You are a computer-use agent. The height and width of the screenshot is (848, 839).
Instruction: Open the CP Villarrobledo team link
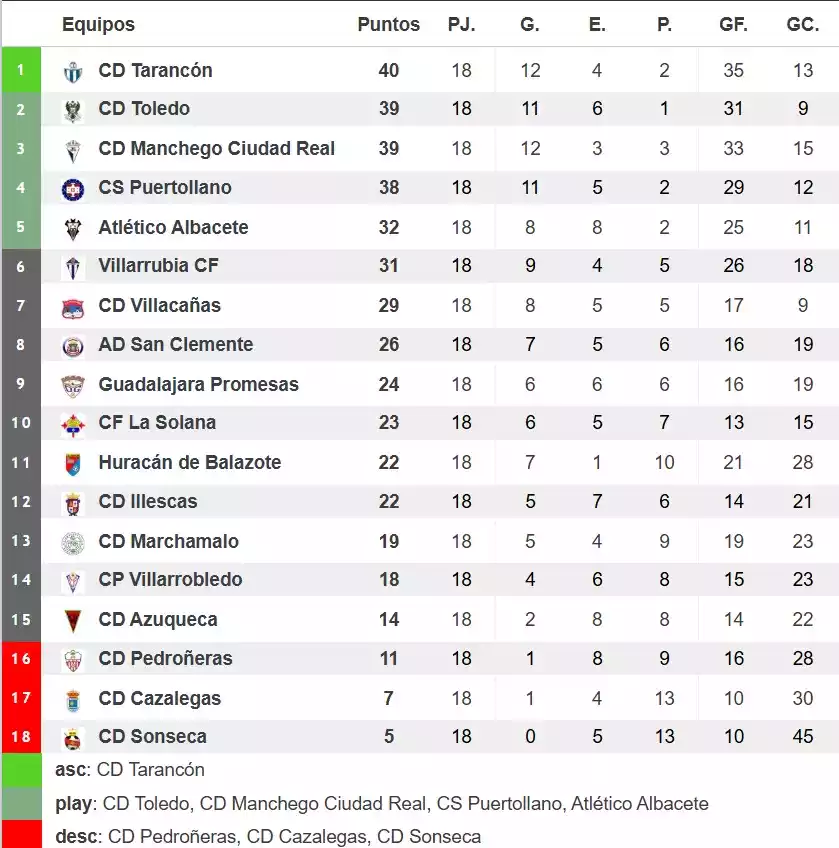click(170, 580)
